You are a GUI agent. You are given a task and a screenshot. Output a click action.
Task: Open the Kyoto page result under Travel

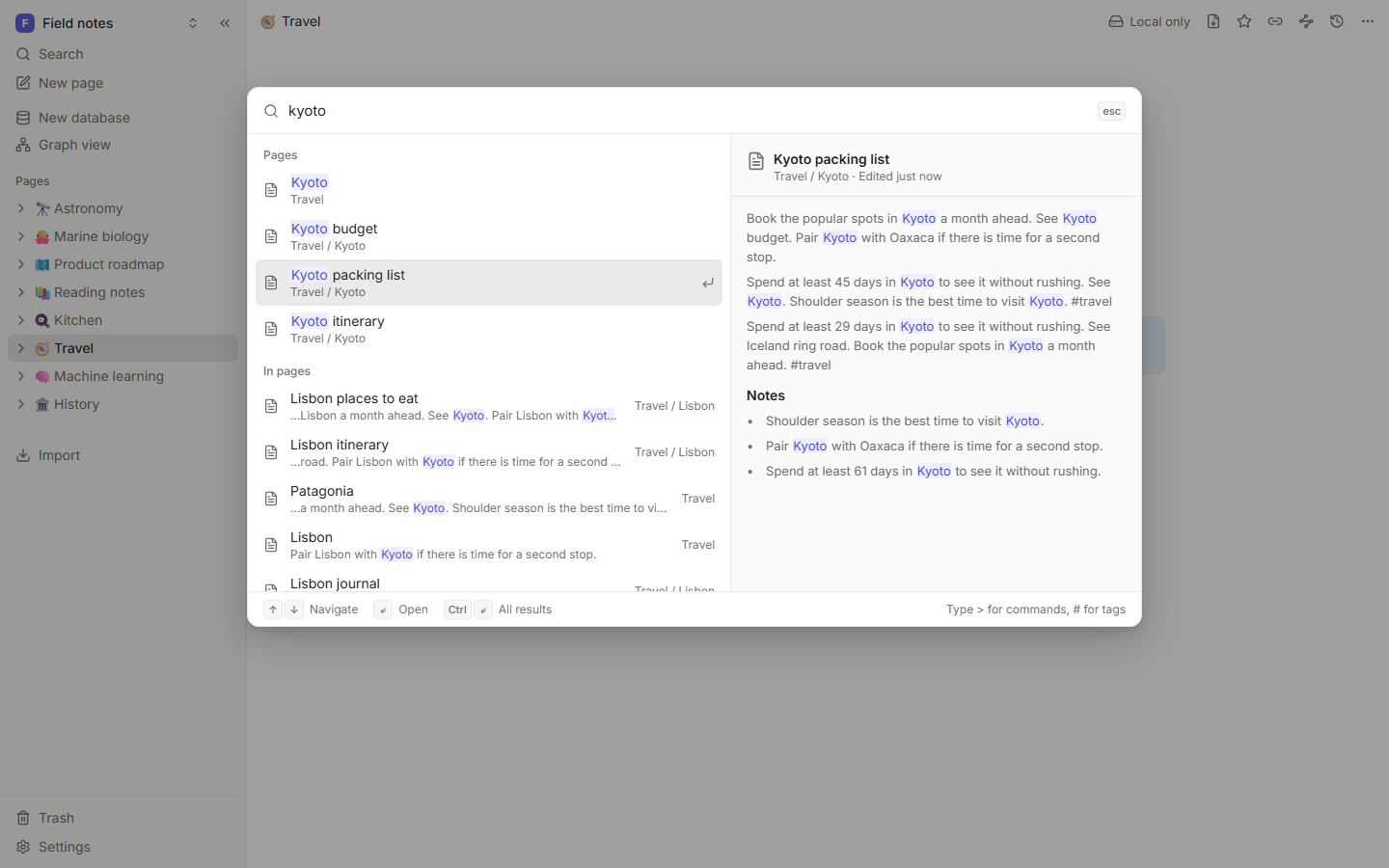pyautogui.click(x=489, y=190)
